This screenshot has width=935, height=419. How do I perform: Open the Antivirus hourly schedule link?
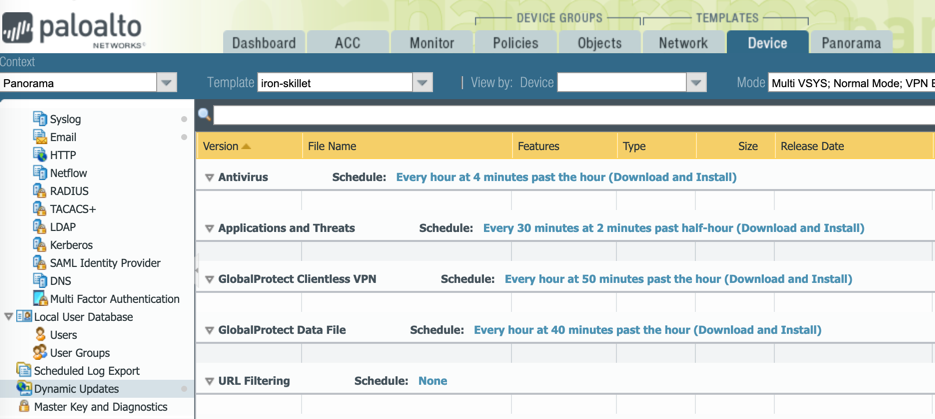click(566, 177)
